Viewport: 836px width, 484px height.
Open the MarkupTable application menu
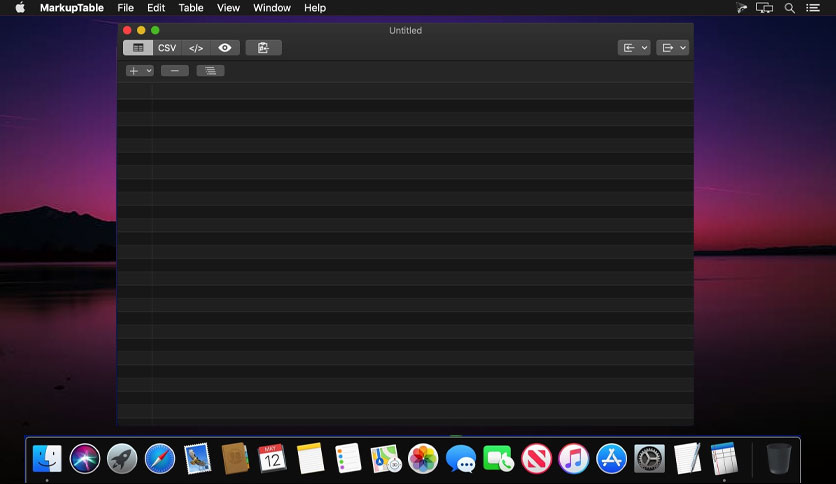71,8
